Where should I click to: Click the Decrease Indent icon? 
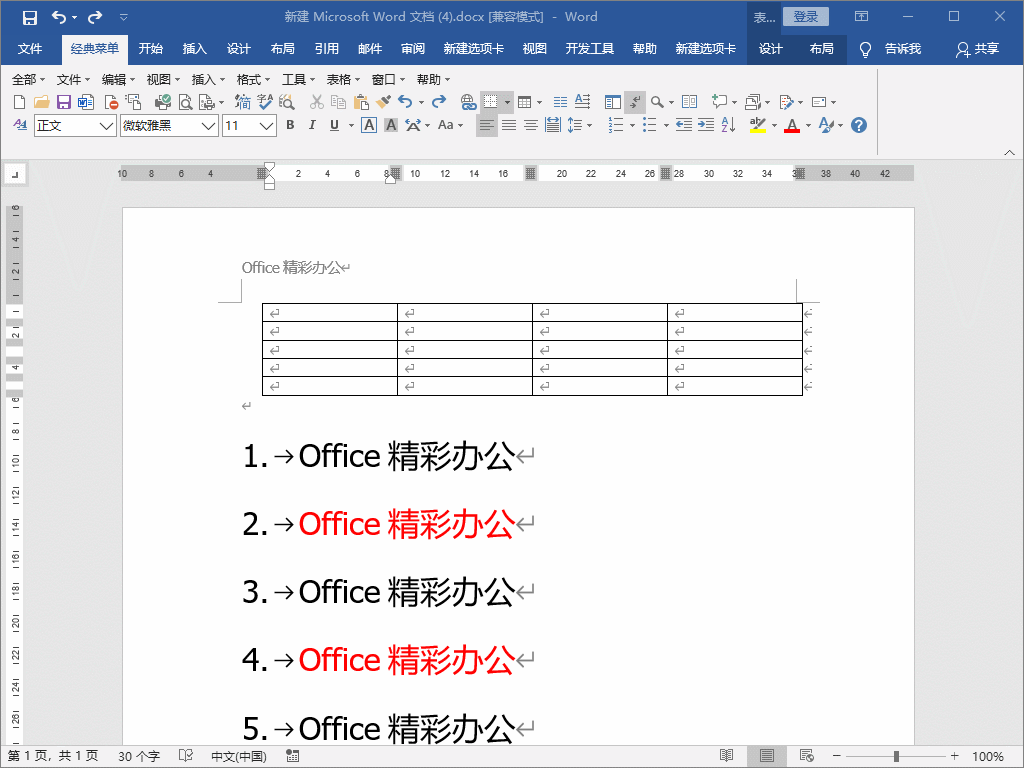(x=684, y=125)
